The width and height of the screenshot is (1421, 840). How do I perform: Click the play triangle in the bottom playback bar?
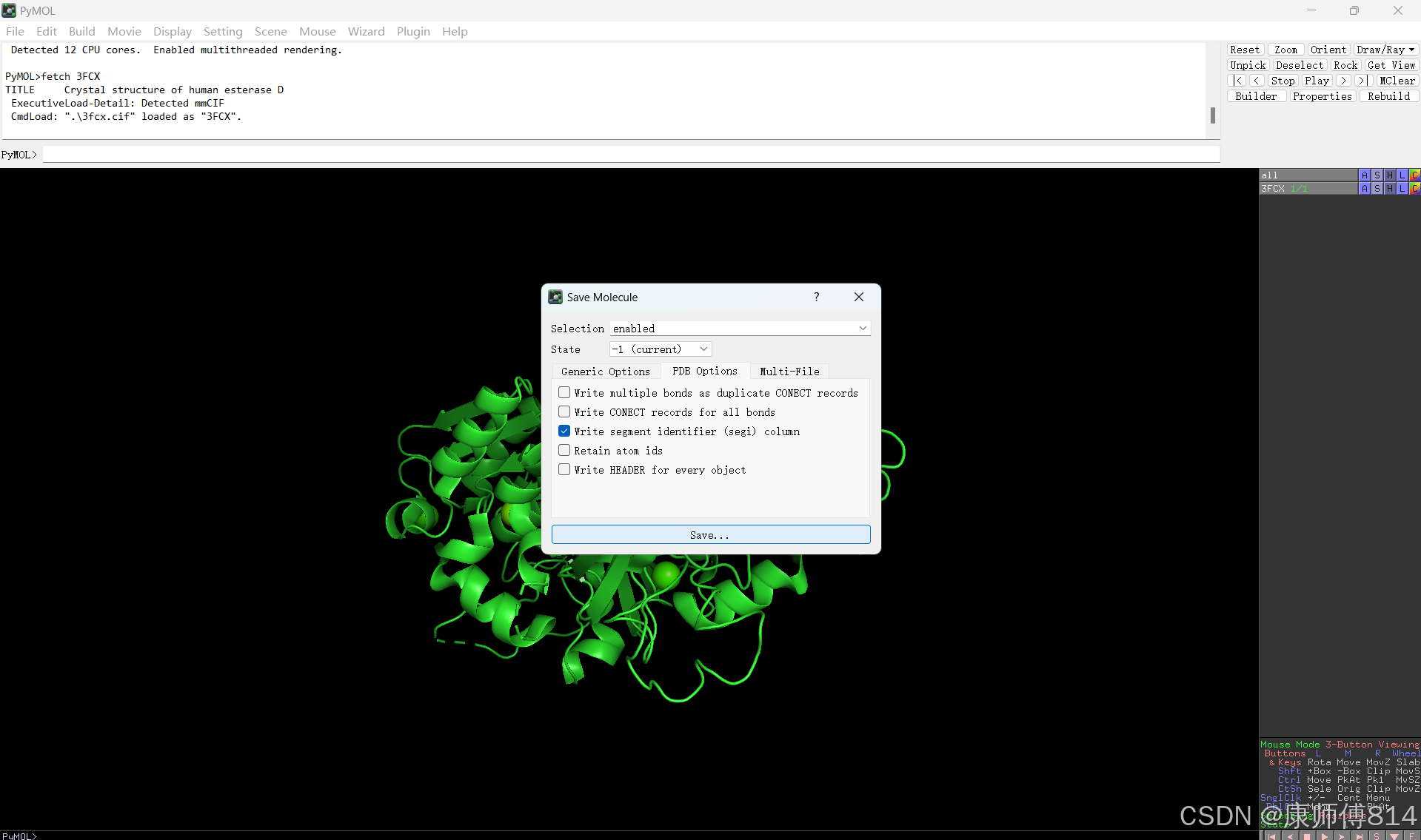click(x=1324, y=836)
